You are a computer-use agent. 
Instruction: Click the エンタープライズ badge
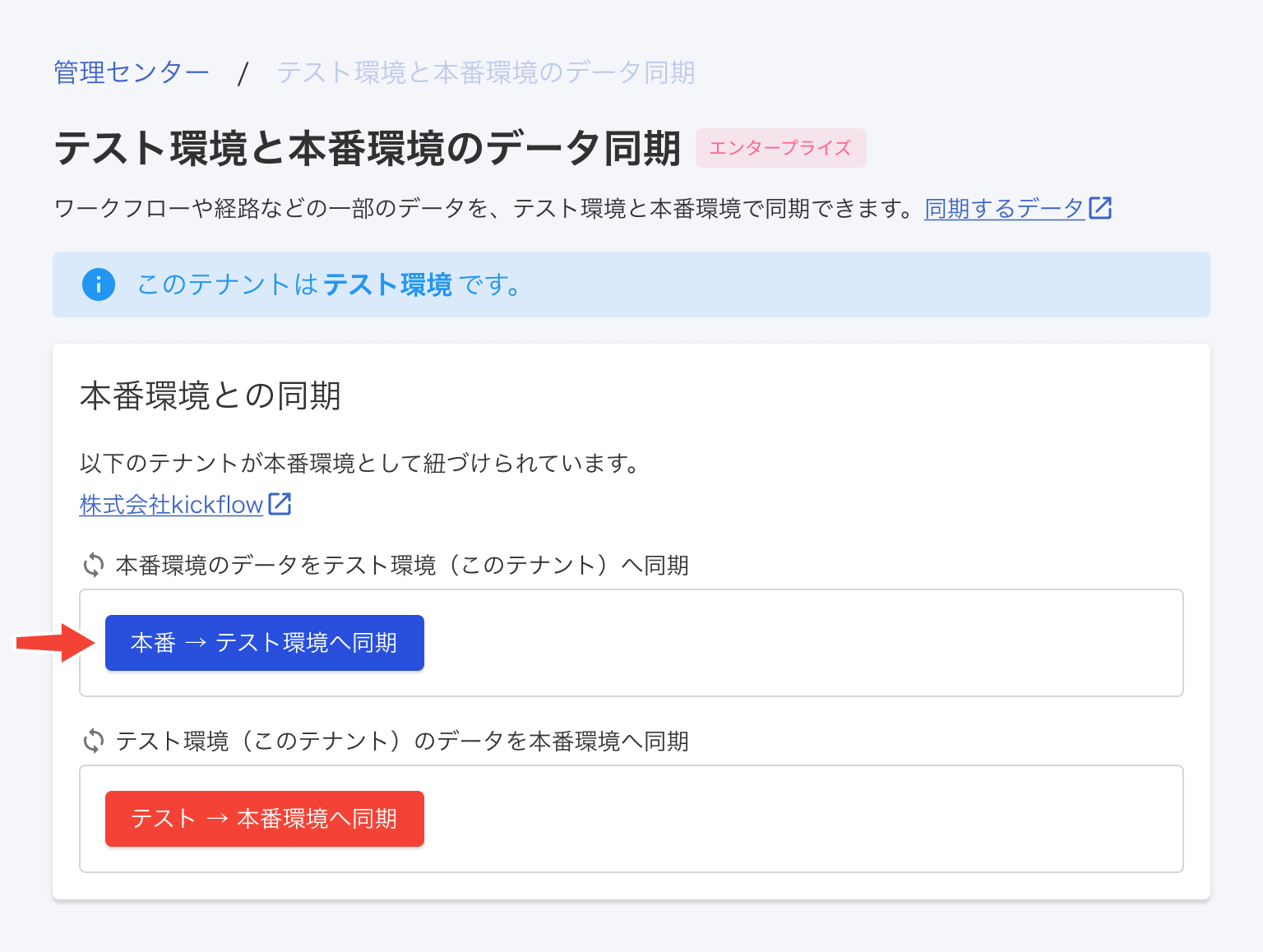click(x=780, y=148)
